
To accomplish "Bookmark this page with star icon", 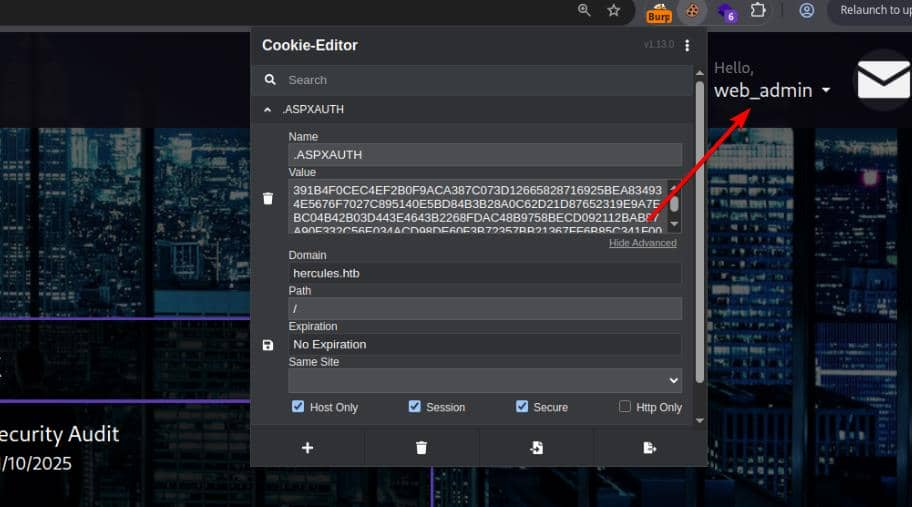I will (x=614, y=11).
